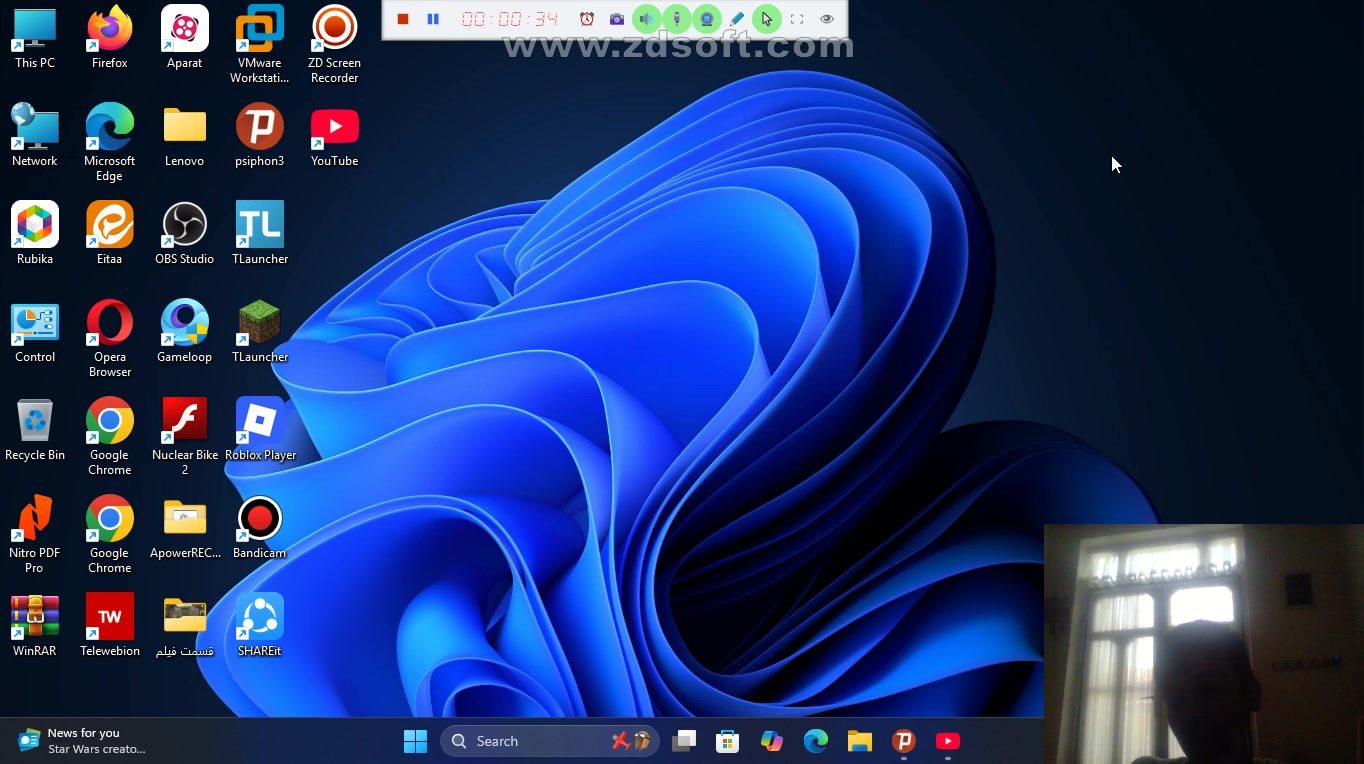Image resolution: width=1364 pixels, height=764 pixels.
Task: Select the VMware Workstation desktop shortcut
Action: click(260, 45)
